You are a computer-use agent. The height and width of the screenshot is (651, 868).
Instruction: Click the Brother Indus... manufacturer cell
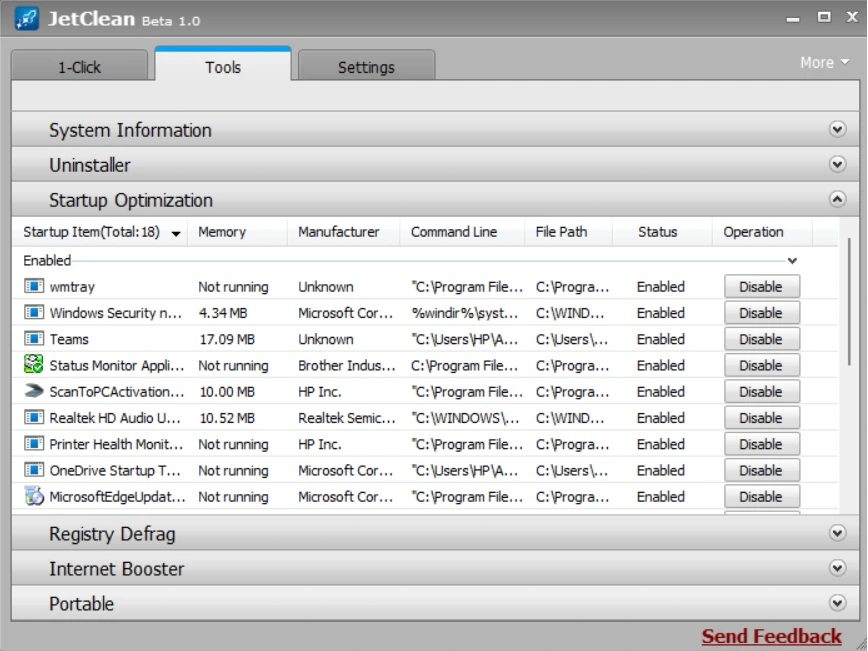click(x=347, y=365)
